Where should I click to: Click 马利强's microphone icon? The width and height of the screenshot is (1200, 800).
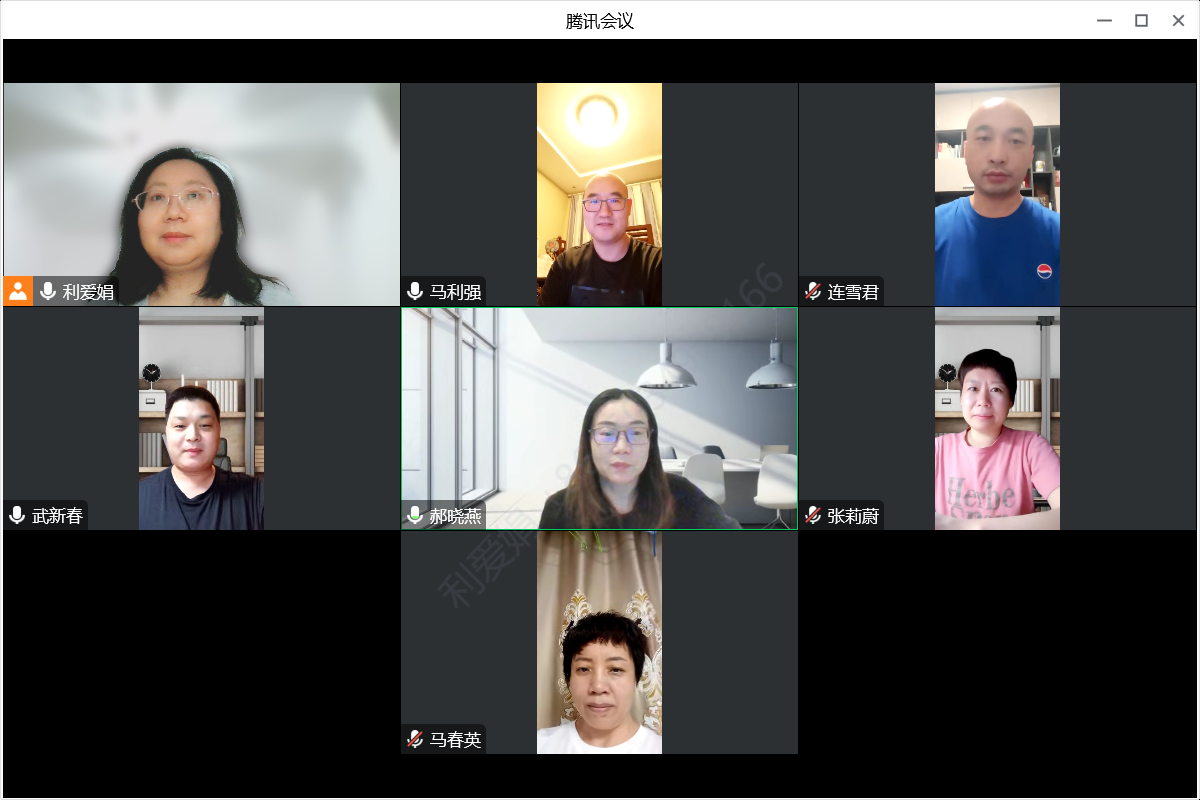[x=415, y=292]
